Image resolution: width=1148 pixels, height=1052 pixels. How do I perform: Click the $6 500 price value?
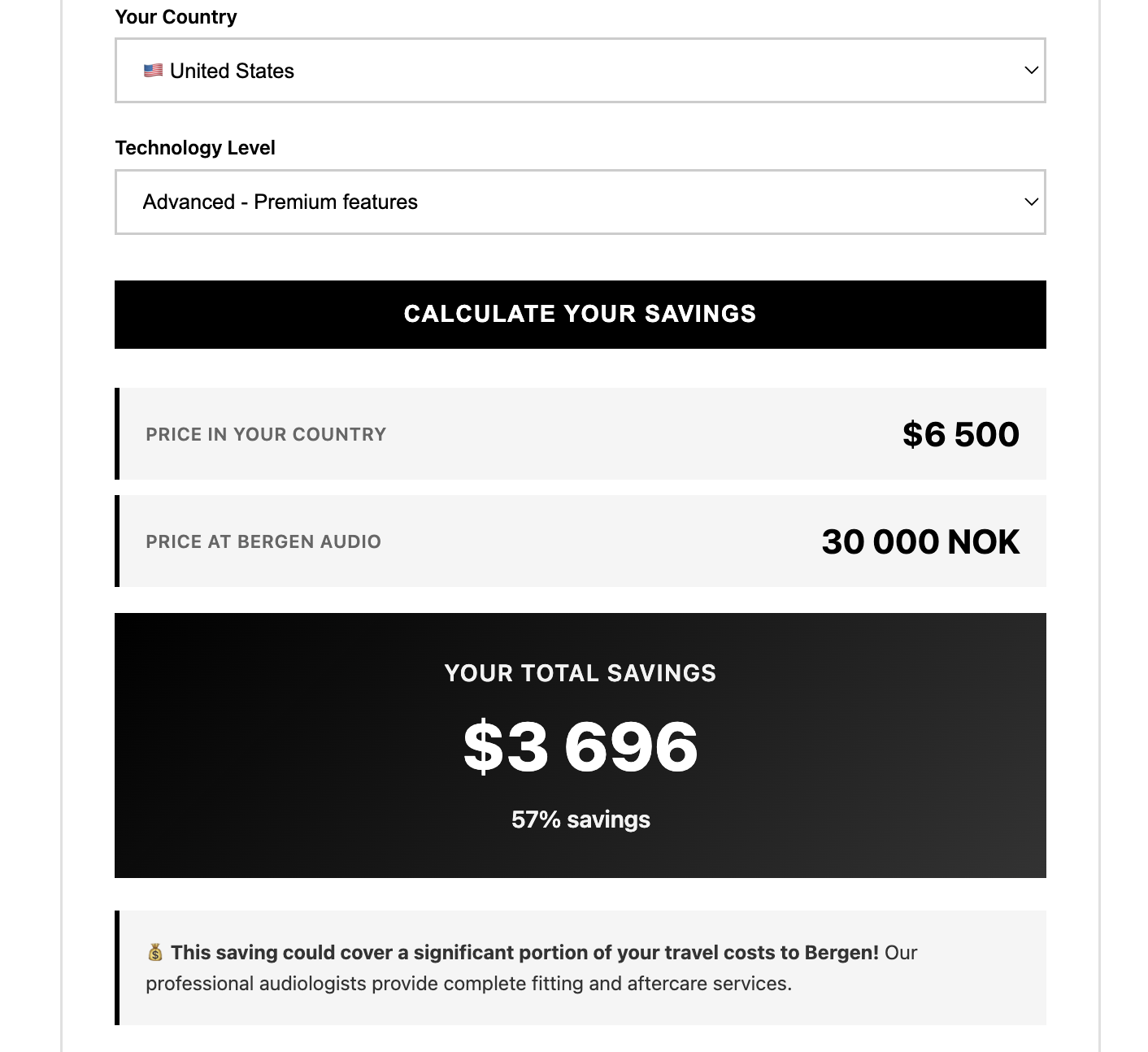(x=960, y=433)
